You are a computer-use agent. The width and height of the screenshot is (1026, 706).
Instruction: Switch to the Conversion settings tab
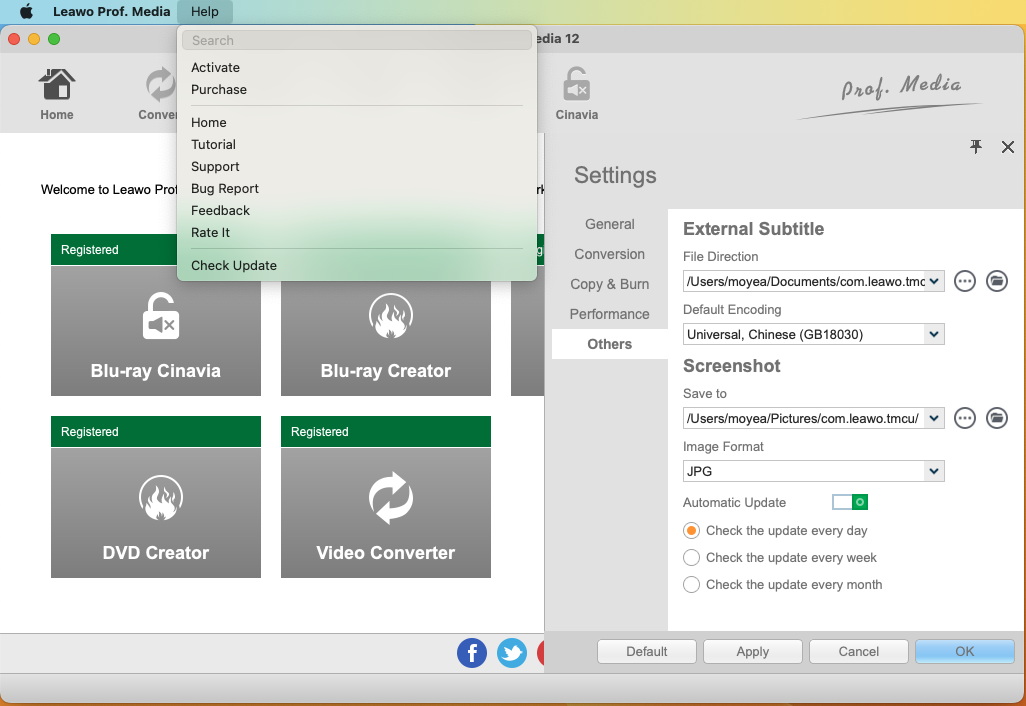[609, 255]
